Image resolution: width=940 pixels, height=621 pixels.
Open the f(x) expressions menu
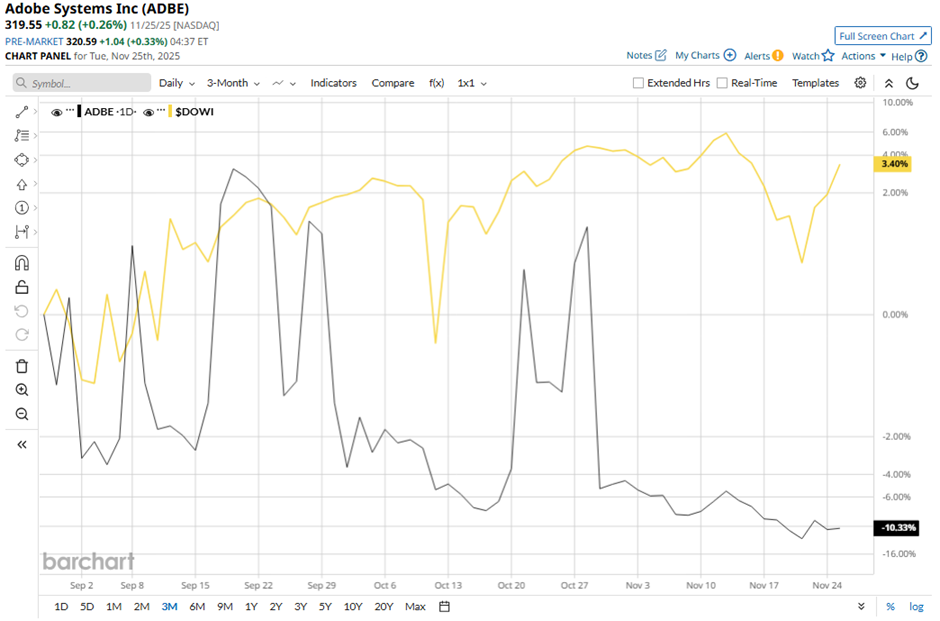point(436,83)
